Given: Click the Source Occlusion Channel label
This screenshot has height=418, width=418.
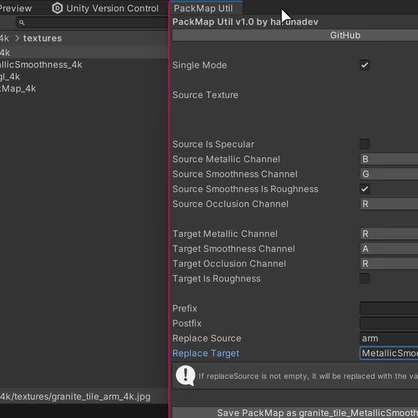Looking at the screenshot, I should [230, 204].
